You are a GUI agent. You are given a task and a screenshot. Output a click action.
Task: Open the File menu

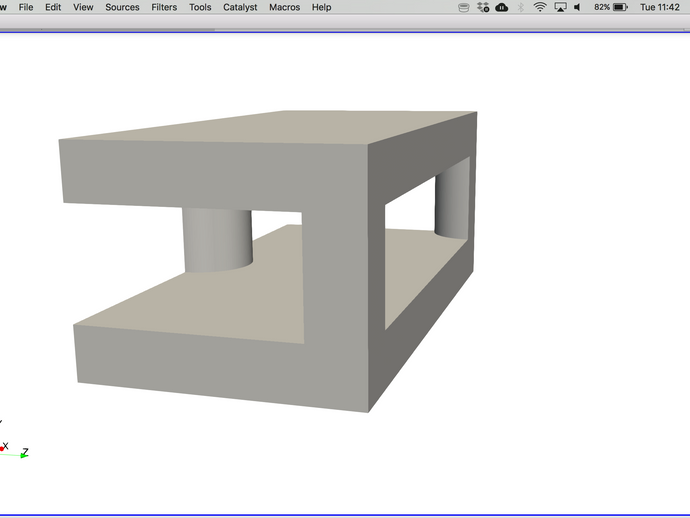(x=26, y=7)
